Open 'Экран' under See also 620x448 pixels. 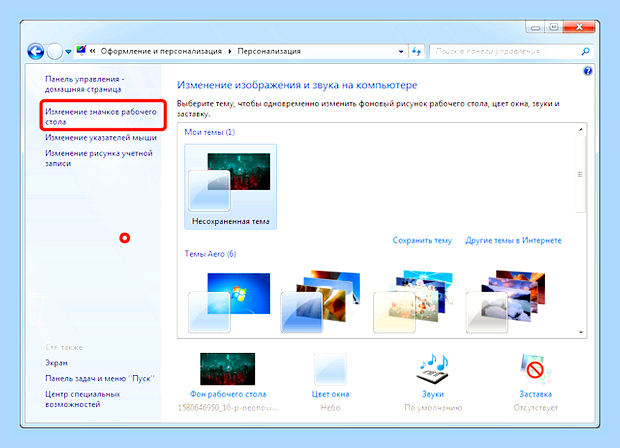[x=57, y=363]
